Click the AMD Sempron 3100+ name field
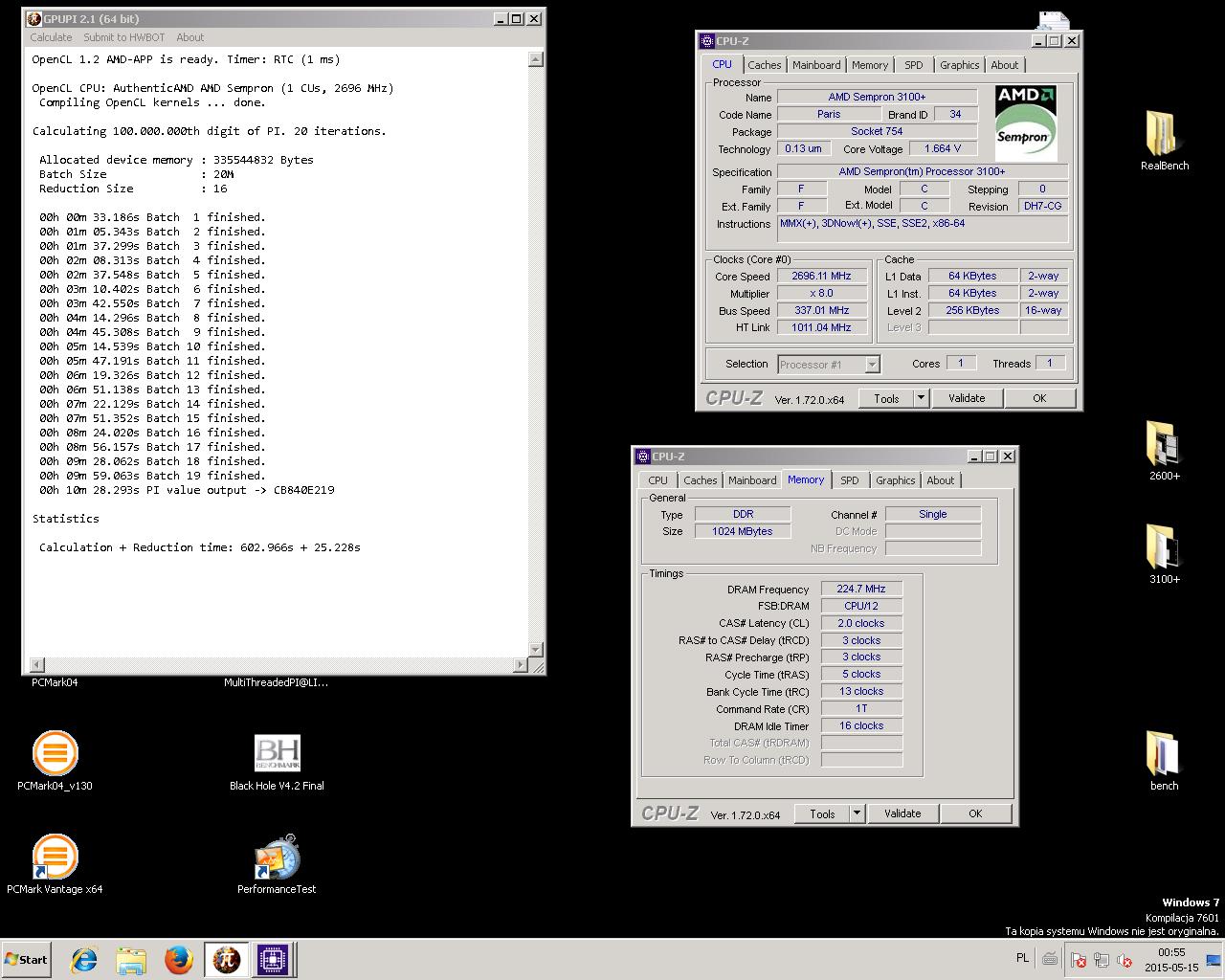 pos(877,97)
